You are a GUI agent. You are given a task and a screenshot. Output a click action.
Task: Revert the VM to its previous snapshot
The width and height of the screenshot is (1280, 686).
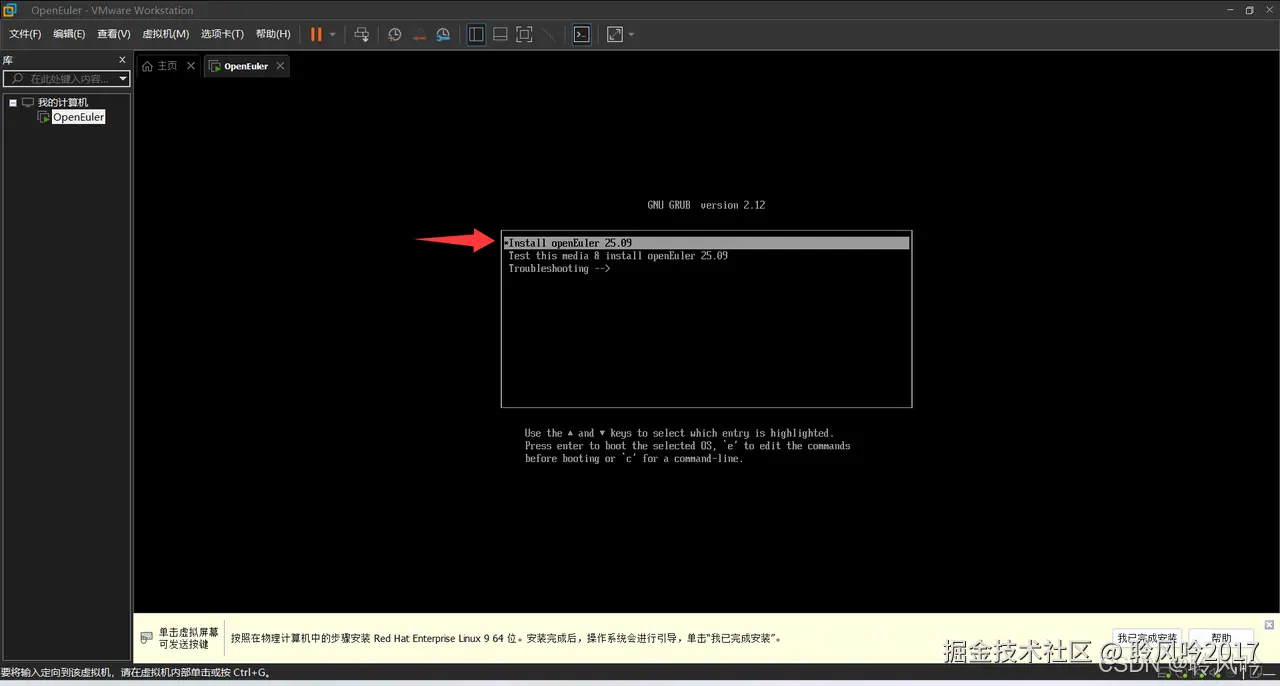418,34
